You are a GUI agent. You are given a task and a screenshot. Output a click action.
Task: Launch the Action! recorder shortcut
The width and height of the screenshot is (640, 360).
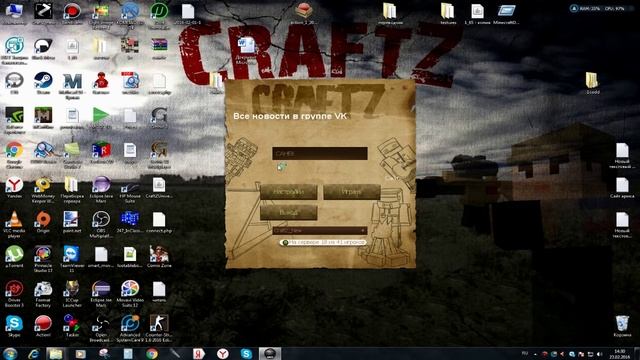point(43,326)
